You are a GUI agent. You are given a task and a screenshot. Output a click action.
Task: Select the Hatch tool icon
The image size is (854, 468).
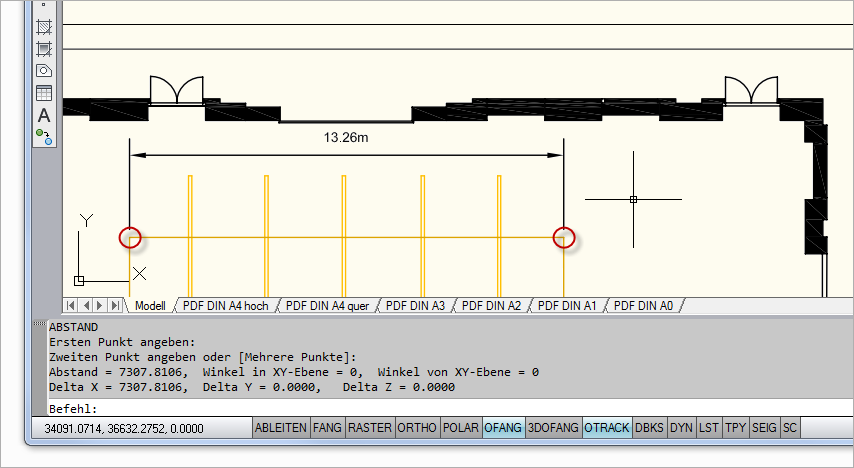coord(44,27)
